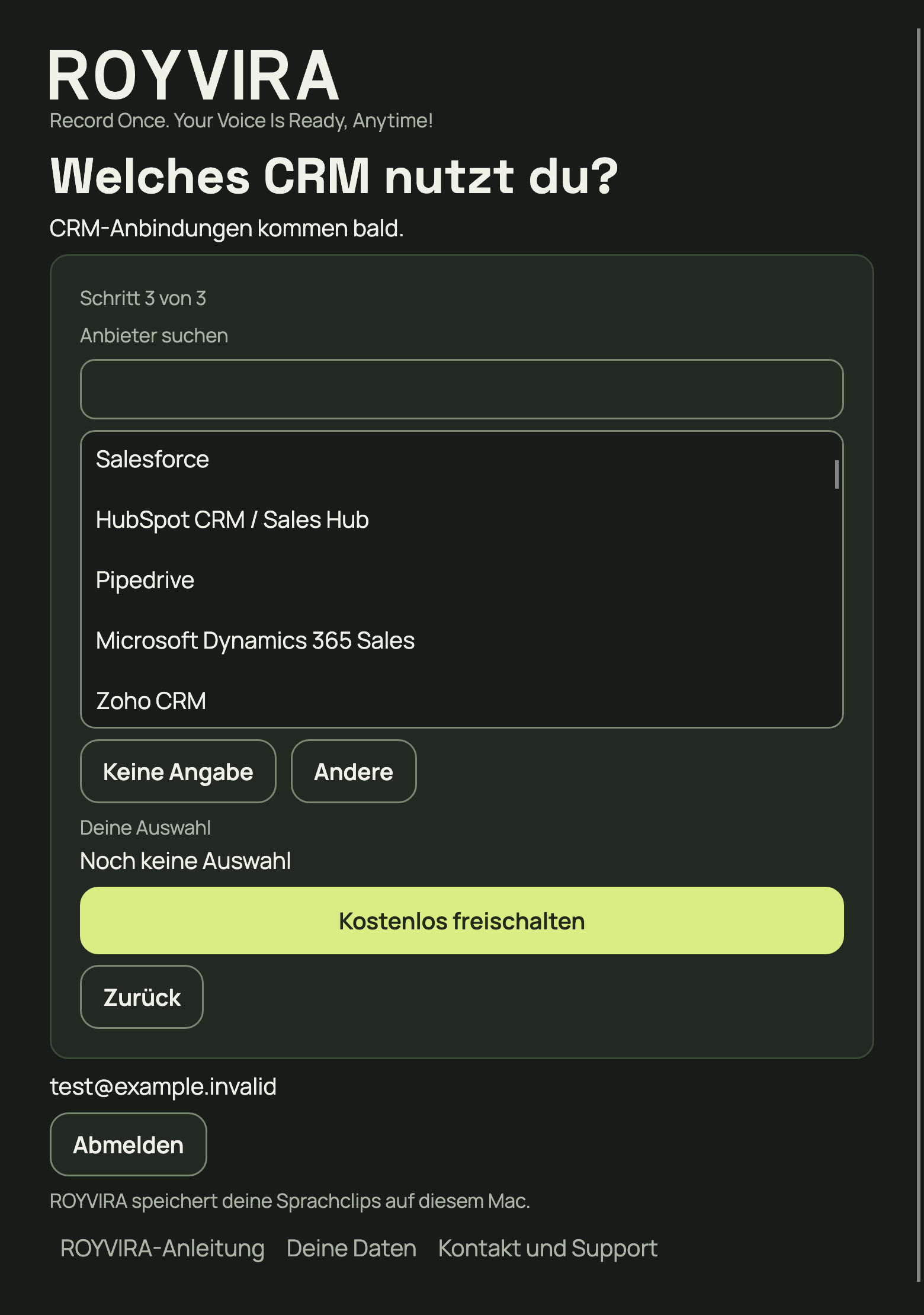Click the page's vertical scrollbar
This screenshot has height=1315, width=924.
coord(919,655)
